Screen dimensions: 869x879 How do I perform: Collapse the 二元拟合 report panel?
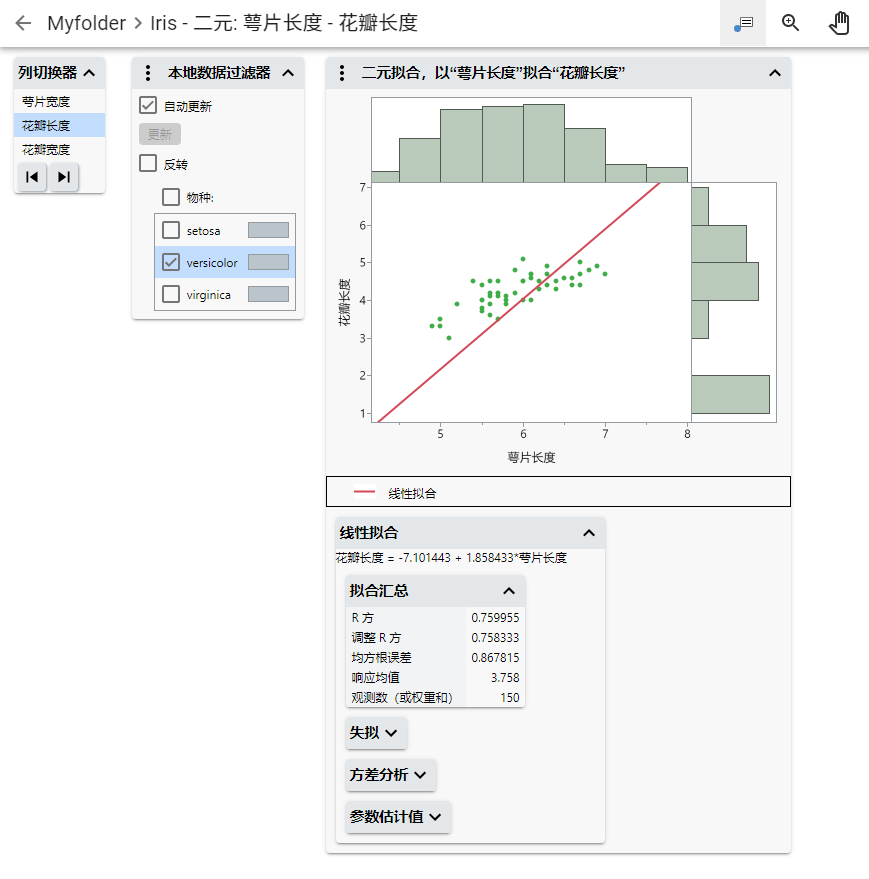pyautogui.click(x=775, y=73)
